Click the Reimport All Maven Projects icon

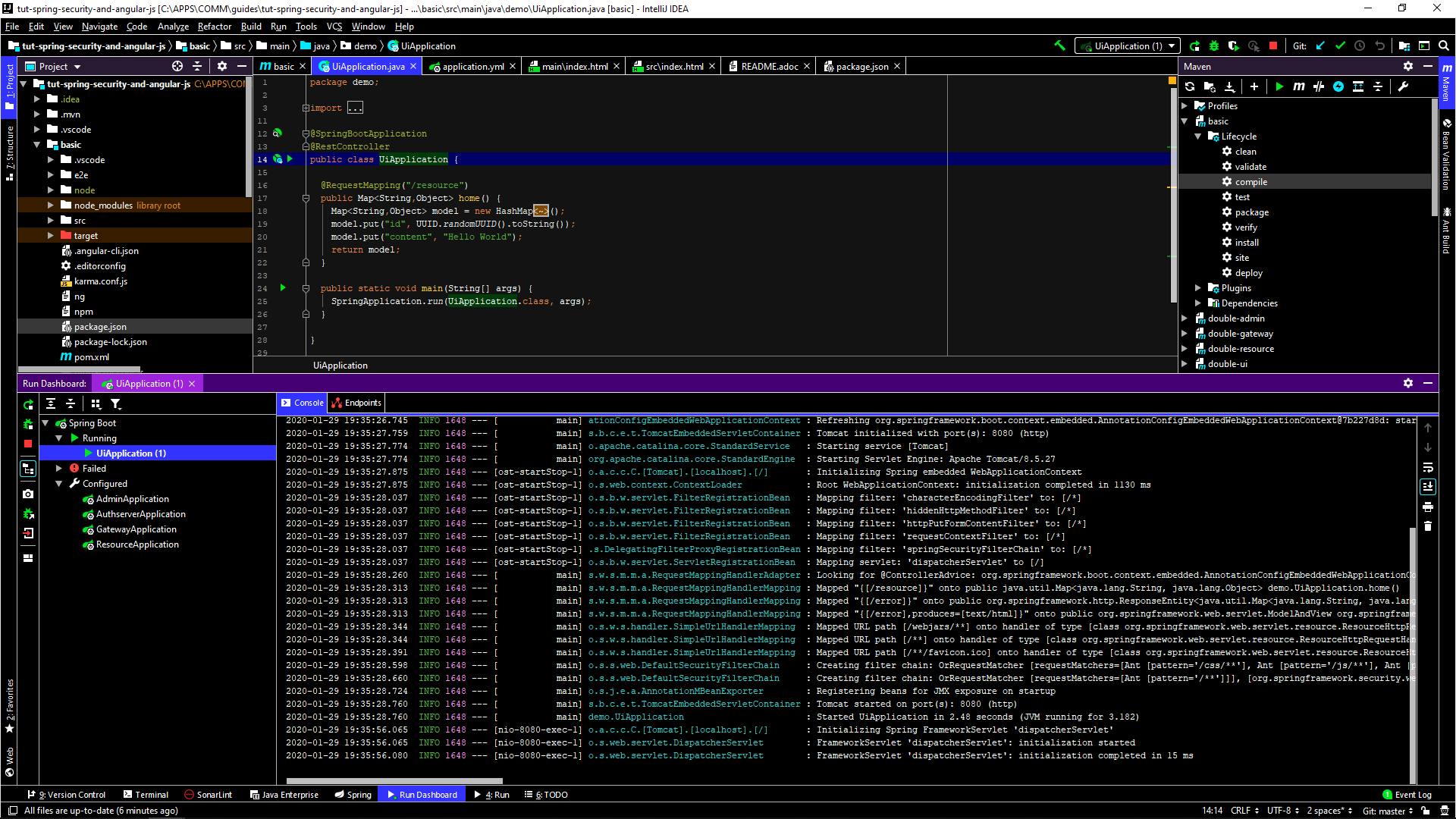[1190, 86]
